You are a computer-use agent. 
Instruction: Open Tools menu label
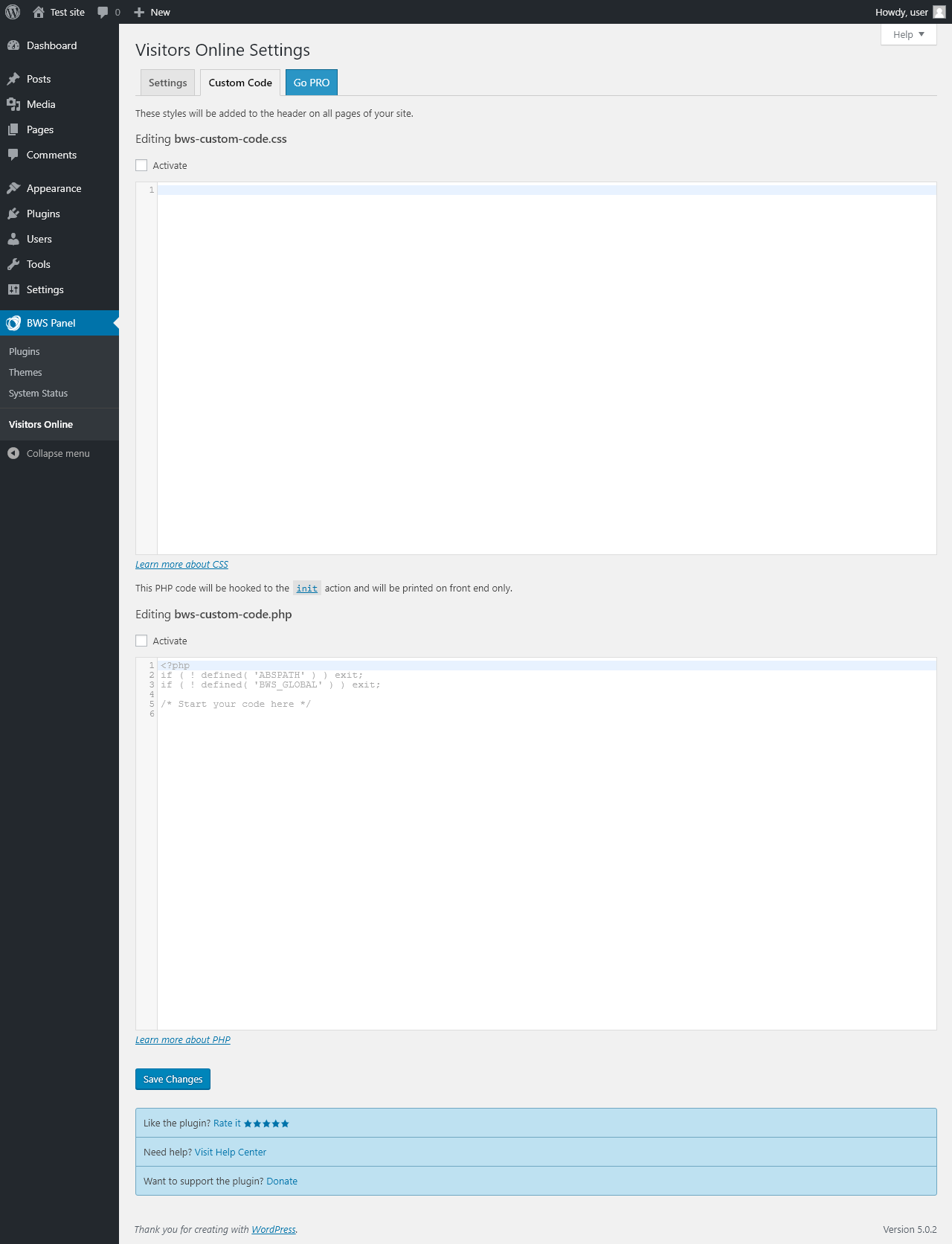pos(39,264)
